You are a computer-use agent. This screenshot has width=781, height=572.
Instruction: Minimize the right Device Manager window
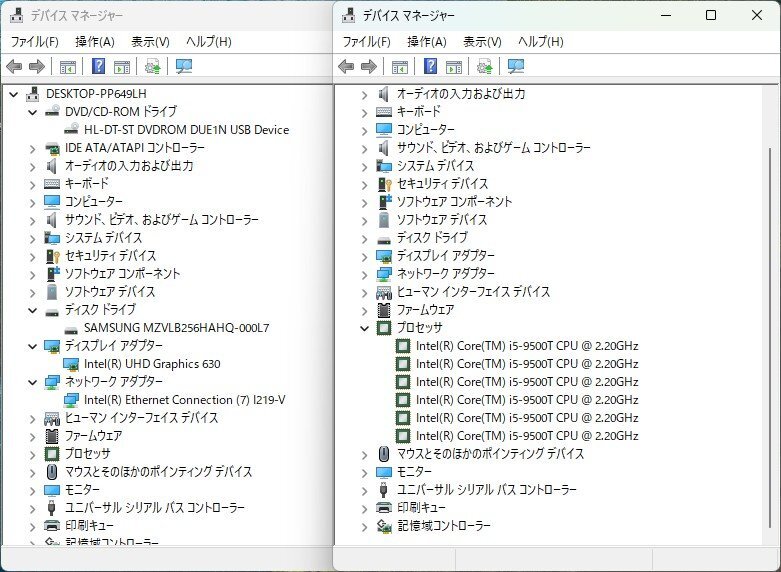pyautogui.click(x=666, y=15)
